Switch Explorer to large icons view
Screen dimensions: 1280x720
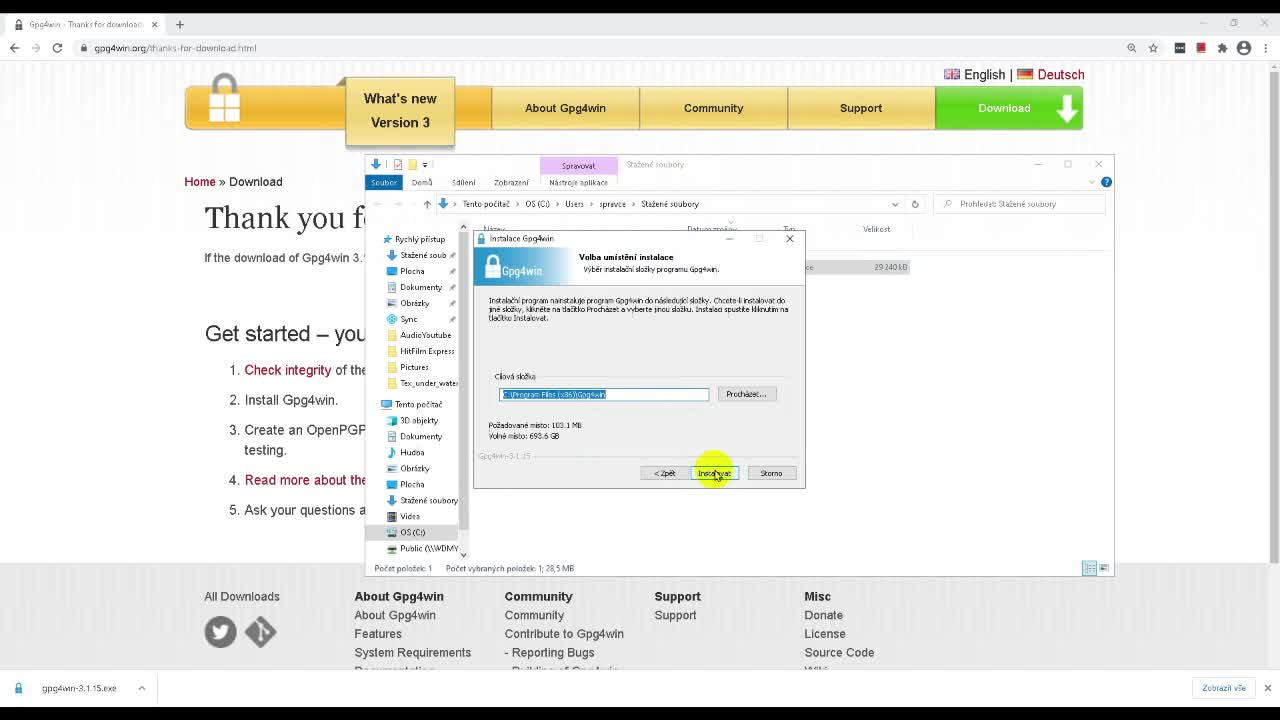1104,568
